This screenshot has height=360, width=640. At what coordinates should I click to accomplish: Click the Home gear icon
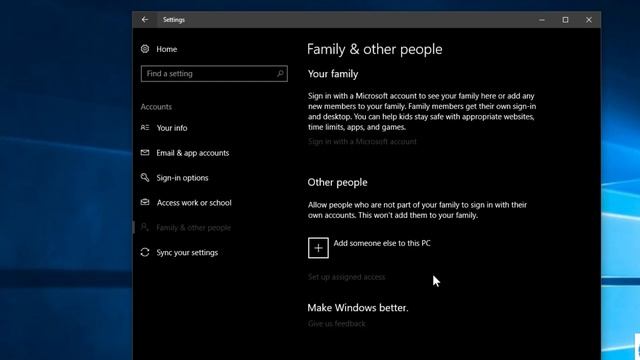pos(145,49)
